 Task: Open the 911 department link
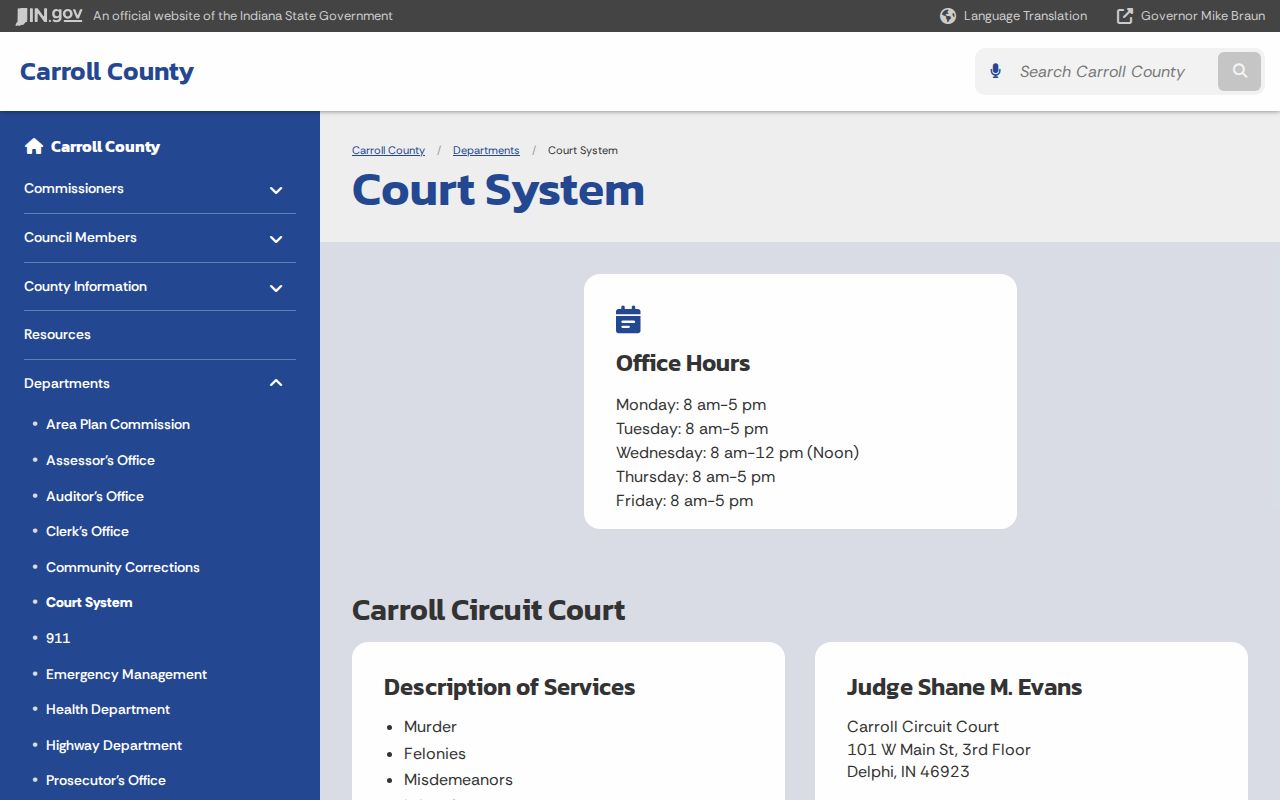58,638
